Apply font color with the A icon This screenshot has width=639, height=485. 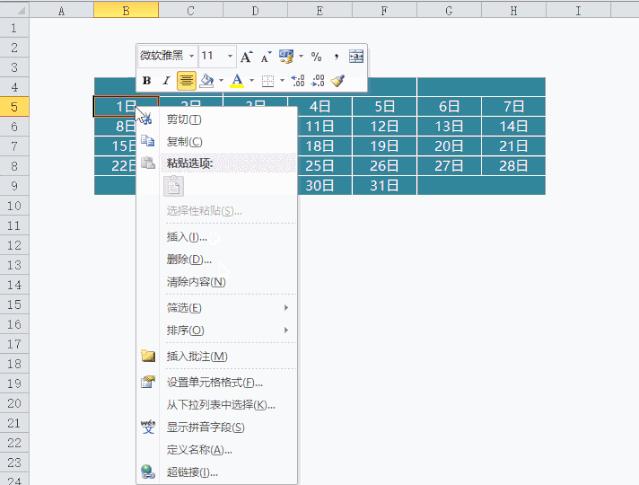[x=237, y=81]
